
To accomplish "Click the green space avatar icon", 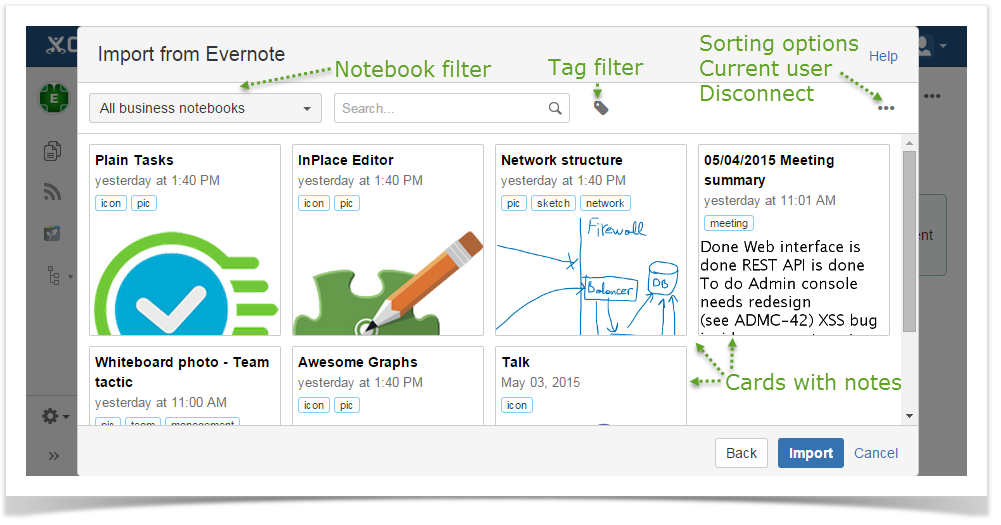I will (52, 99).
